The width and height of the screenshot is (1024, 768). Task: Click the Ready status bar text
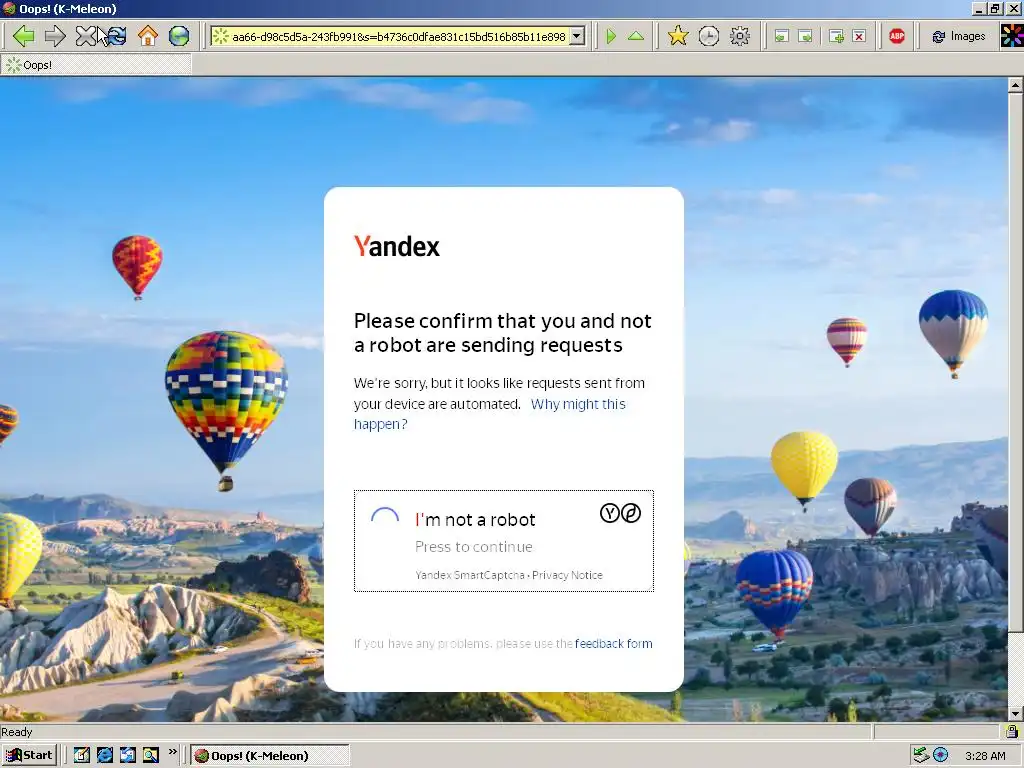pyautogui.click(x=16, y=732)
